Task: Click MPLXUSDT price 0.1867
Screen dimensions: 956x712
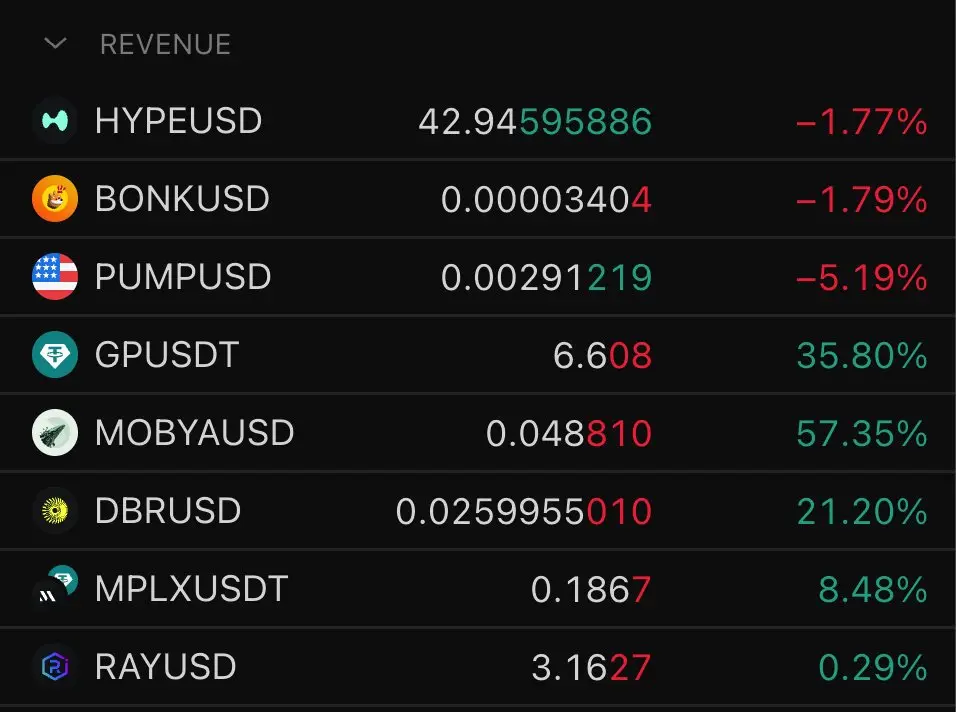Action: click(591, 589)
